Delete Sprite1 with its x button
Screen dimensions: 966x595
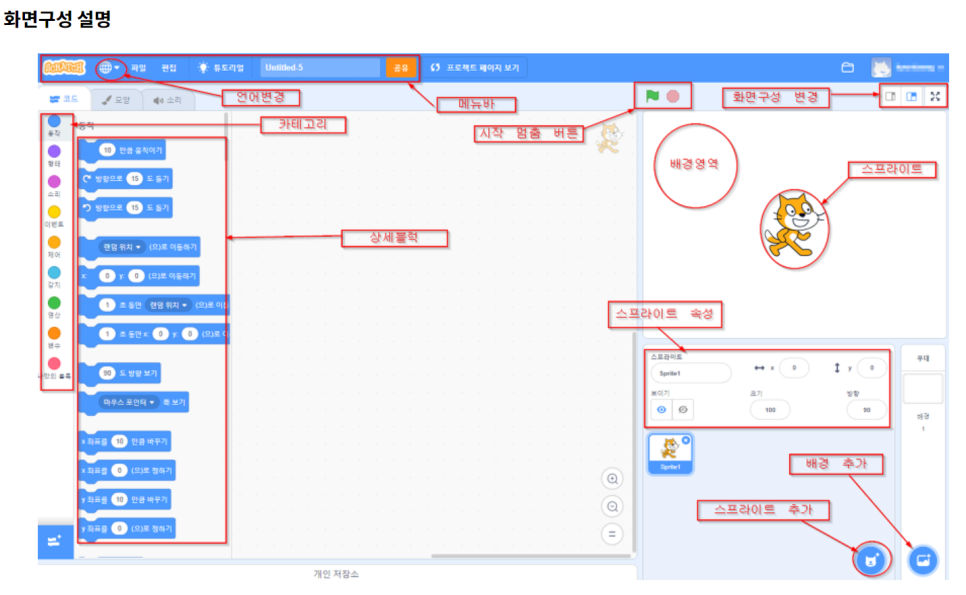tap(686, 440)
